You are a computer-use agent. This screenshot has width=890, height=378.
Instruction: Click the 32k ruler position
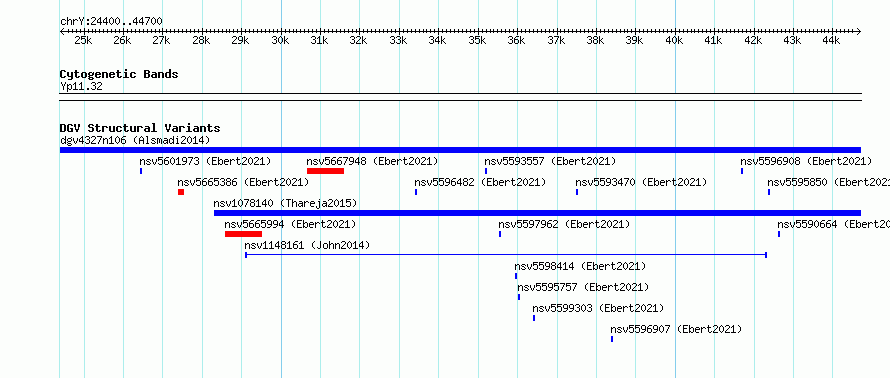[x=359, y=41]
